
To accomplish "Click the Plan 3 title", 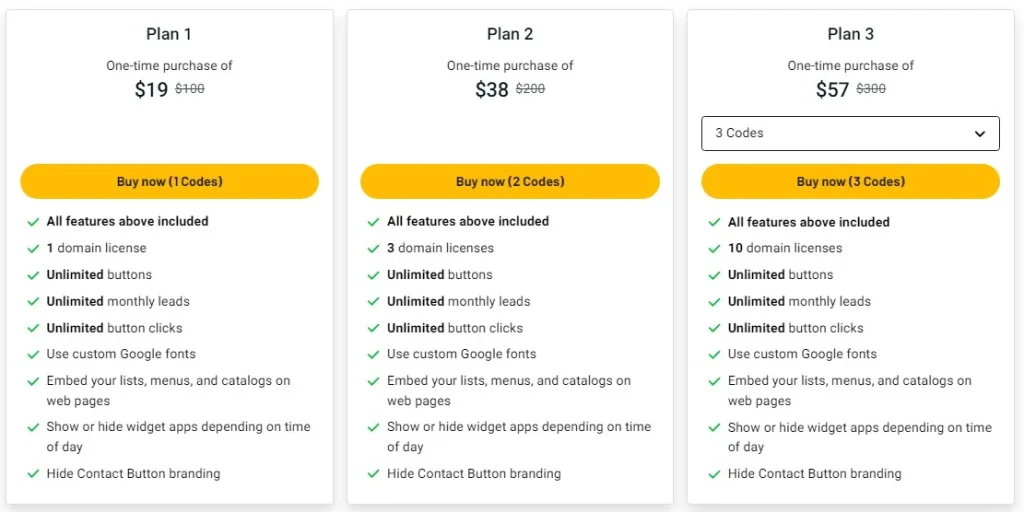I will coord(850,34).
